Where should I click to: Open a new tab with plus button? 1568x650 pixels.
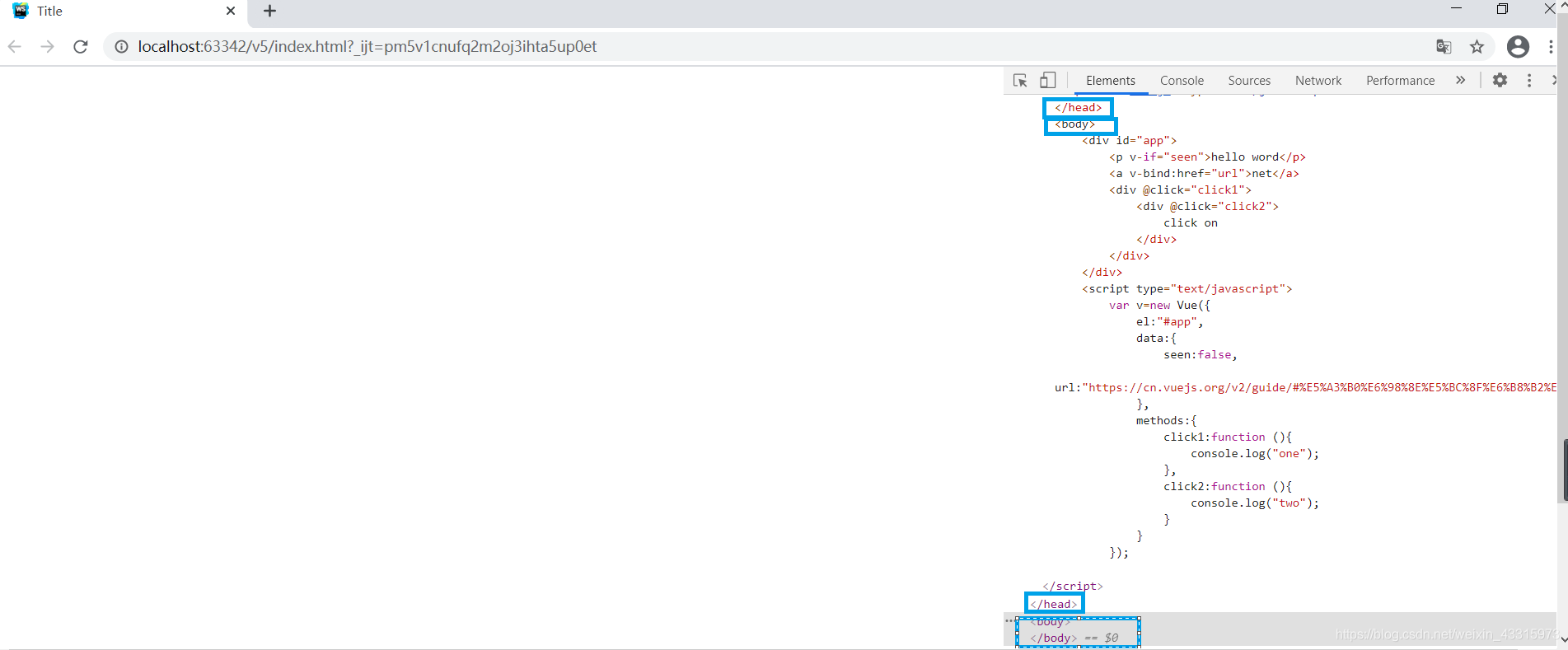pos(269,11)
